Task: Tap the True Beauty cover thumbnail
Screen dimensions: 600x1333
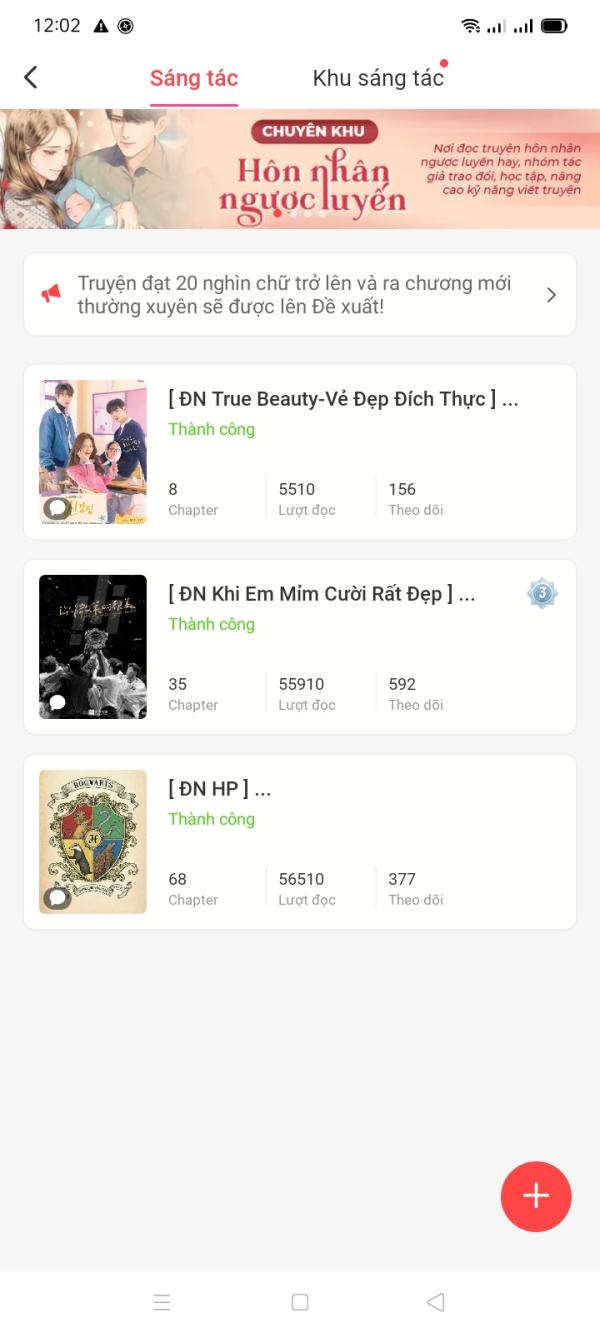Action: coord(93,450)
